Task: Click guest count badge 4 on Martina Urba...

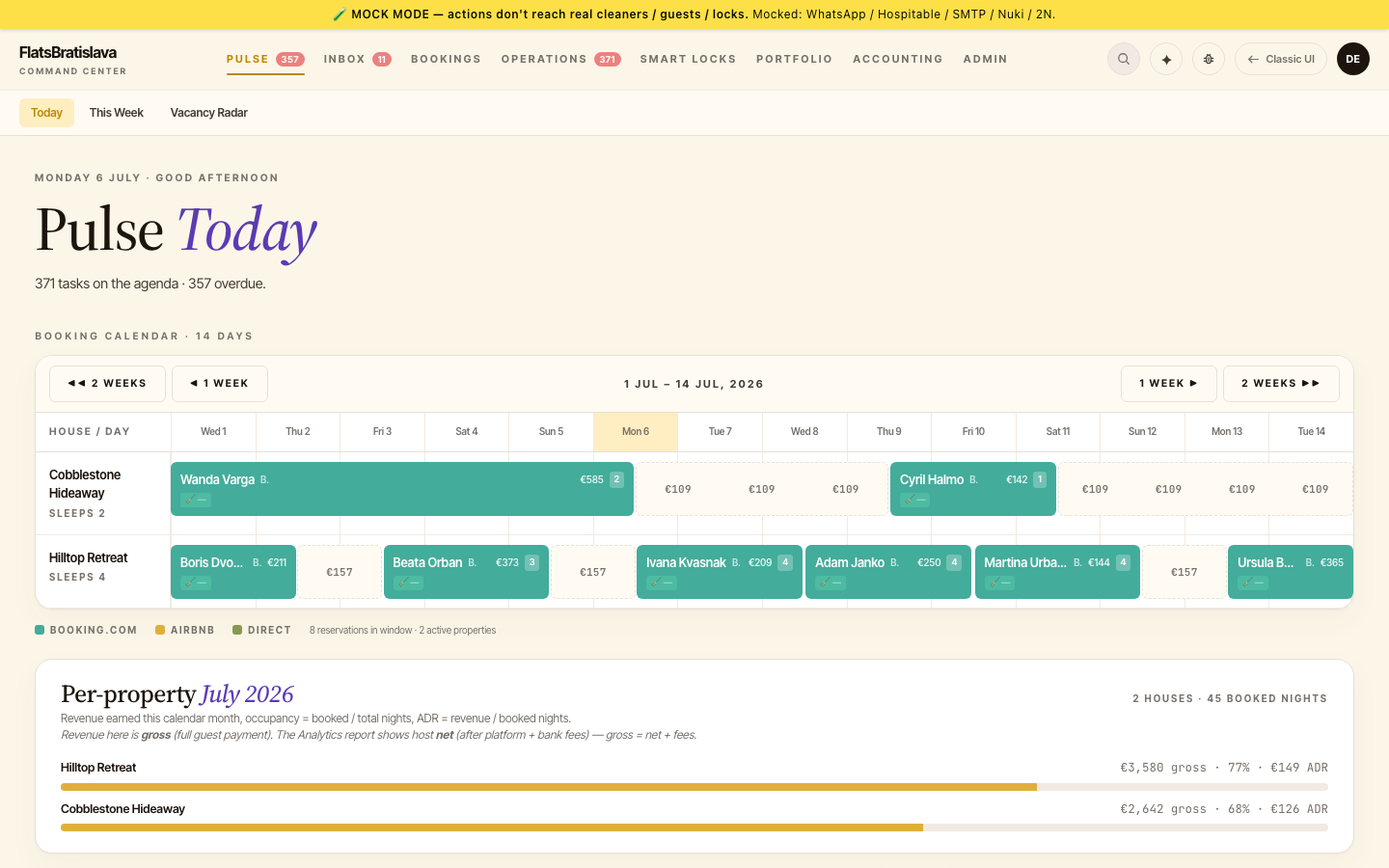Action: 1123,562
